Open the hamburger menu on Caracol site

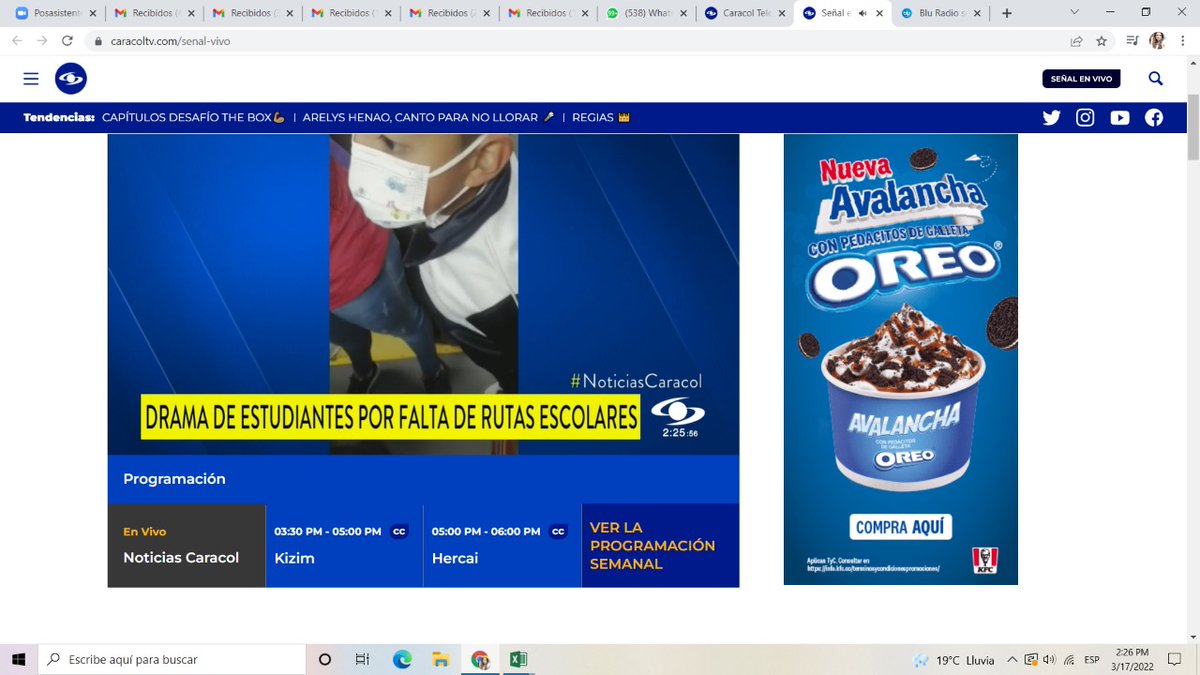(31, 79)
